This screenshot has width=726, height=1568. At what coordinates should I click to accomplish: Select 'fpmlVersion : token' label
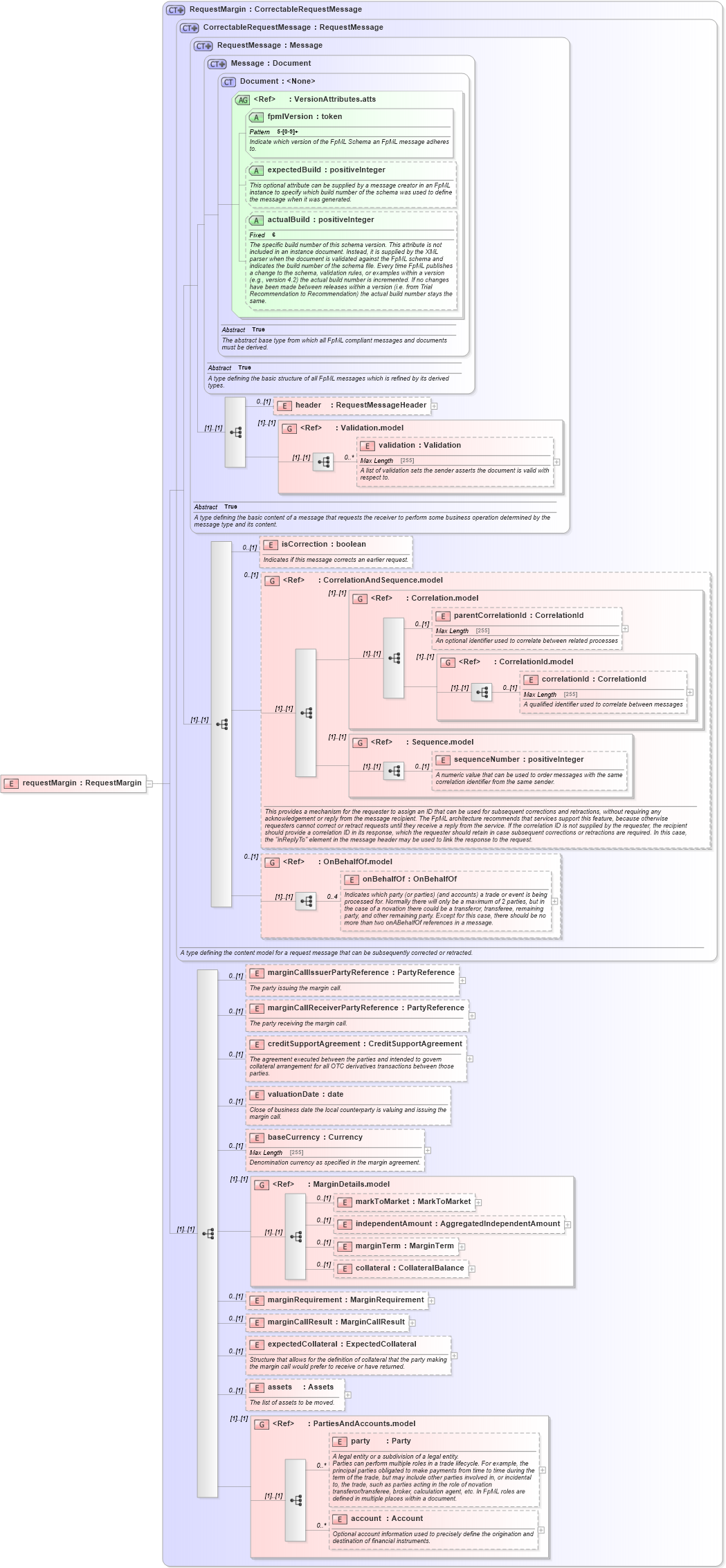pos(305,117)
